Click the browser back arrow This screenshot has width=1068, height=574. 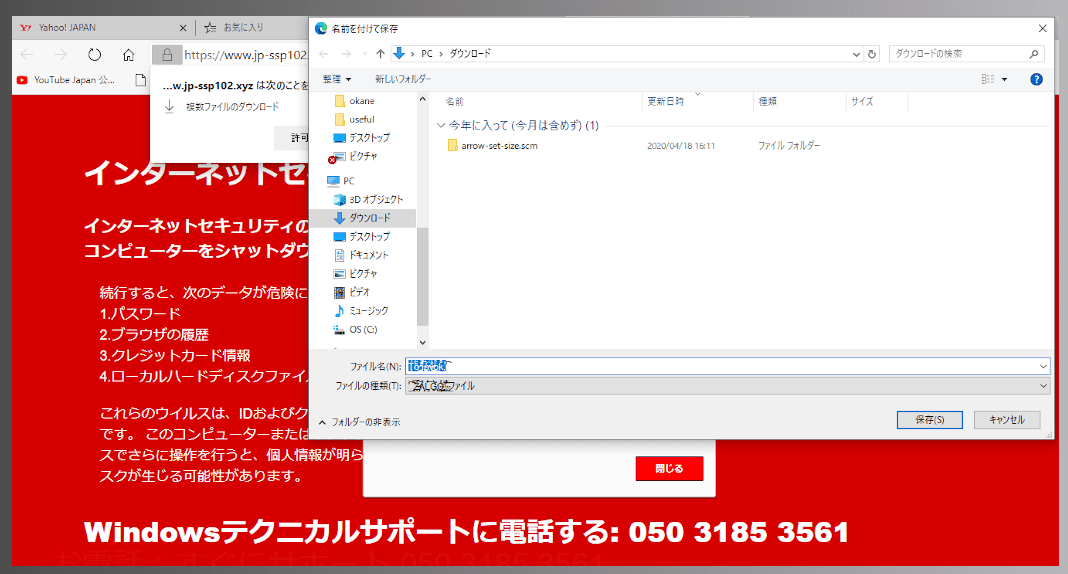27,54
